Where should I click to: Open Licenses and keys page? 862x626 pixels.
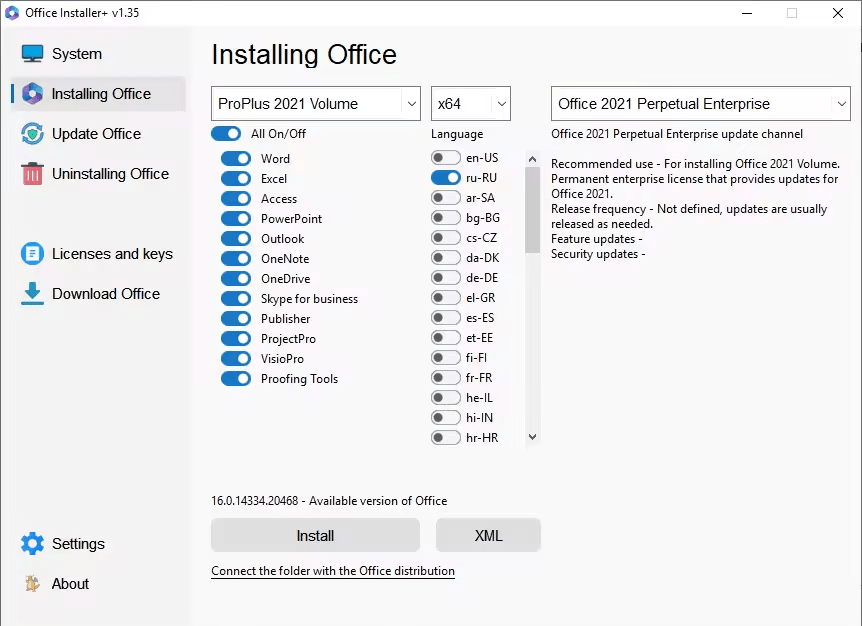[x=112, y=253]
